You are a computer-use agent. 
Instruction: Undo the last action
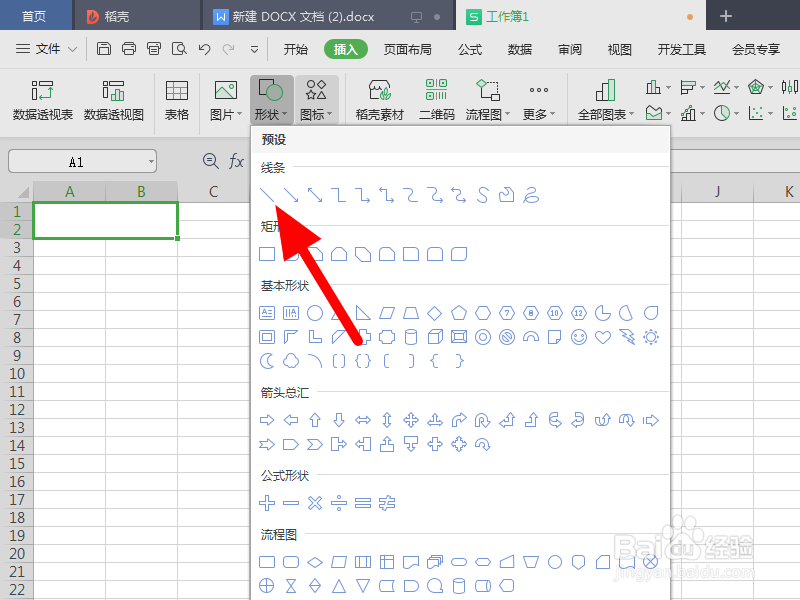point(204,49)
